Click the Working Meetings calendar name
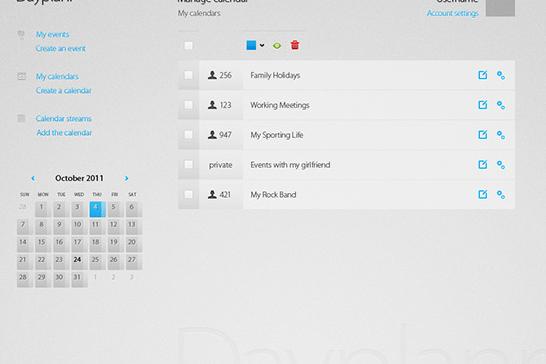The width and height of the screenshot is (546, 364). click(x=280, y=105)
